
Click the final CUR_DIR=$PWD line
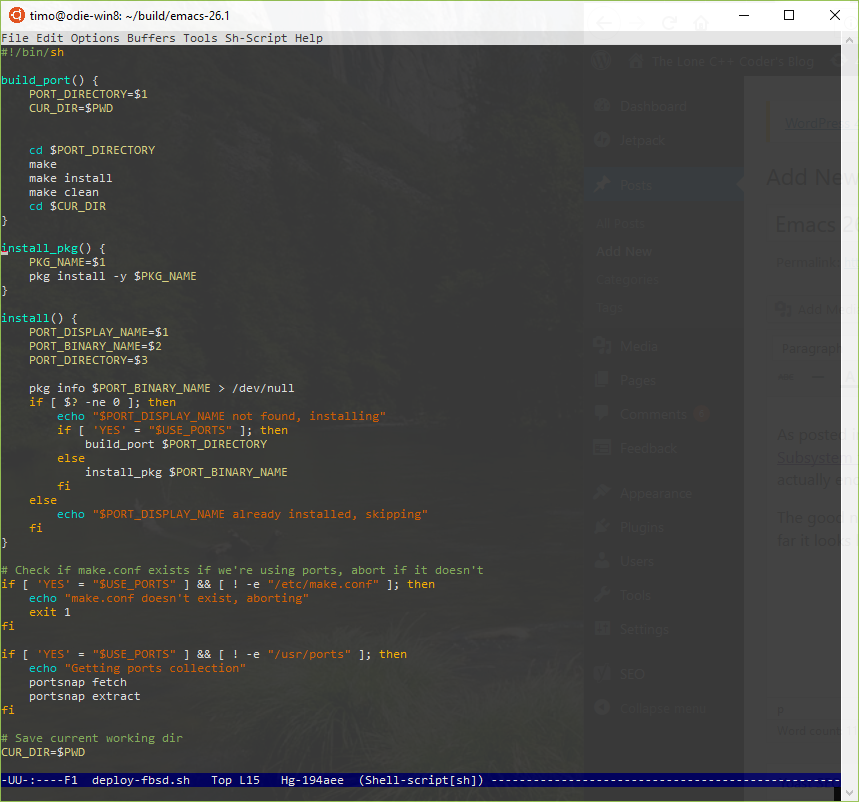tap(43, 752)
